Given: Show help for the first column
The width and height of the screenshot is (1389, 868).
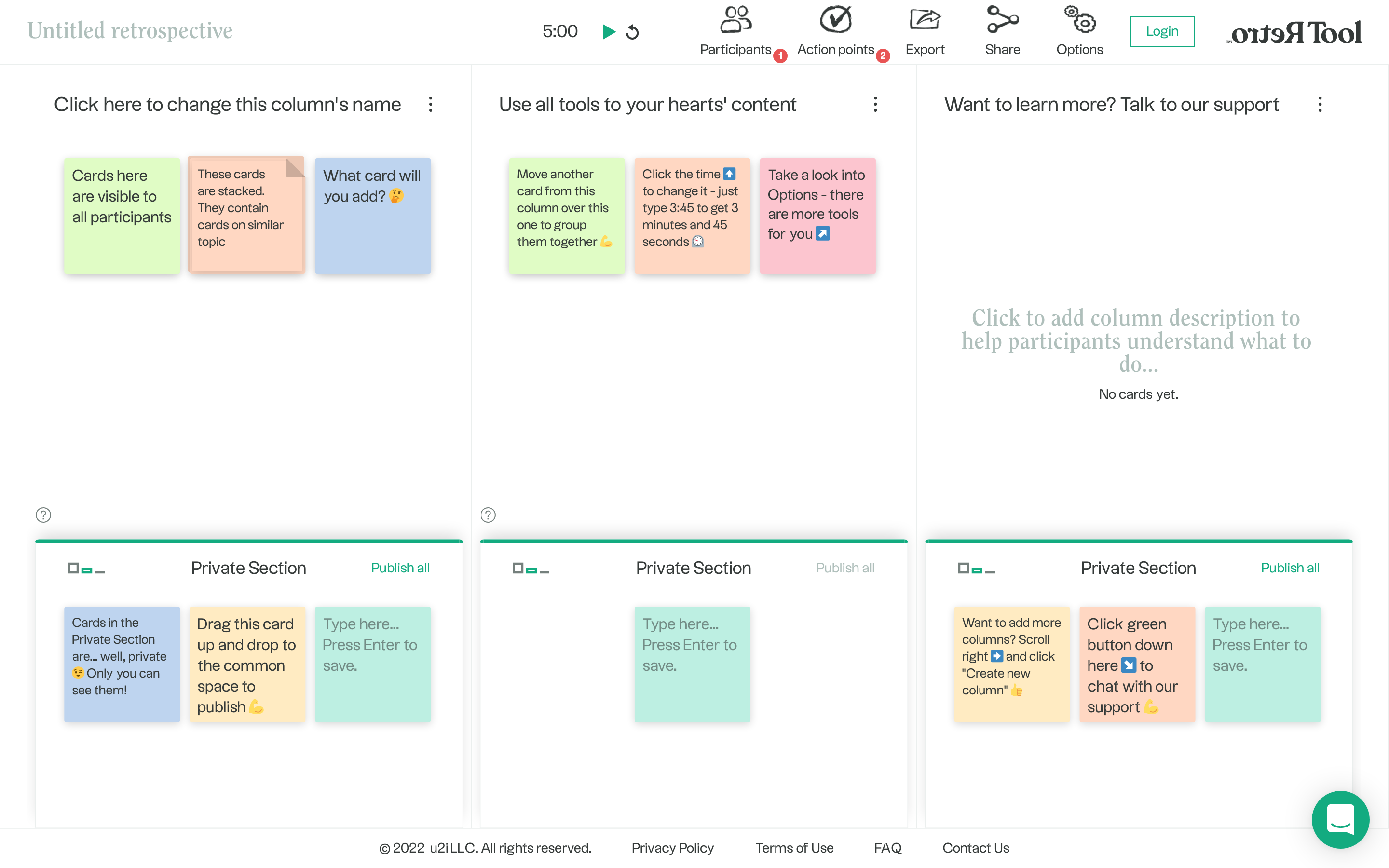Looking at the screenshot, I should click(43, 515).
